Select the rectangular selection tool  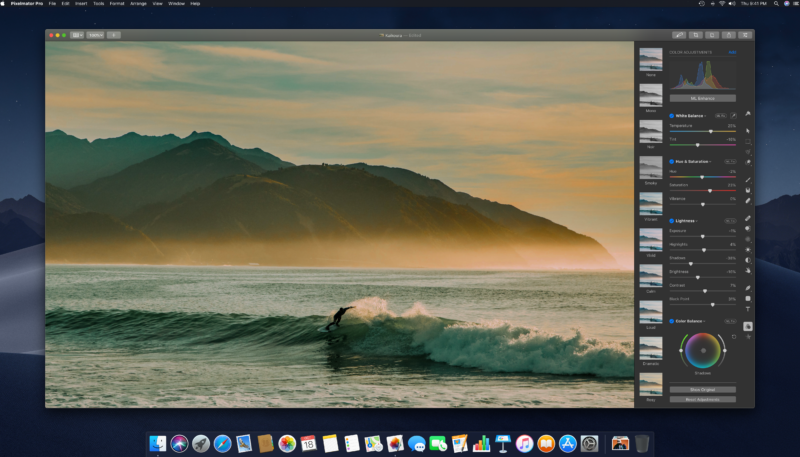[748, 142]
